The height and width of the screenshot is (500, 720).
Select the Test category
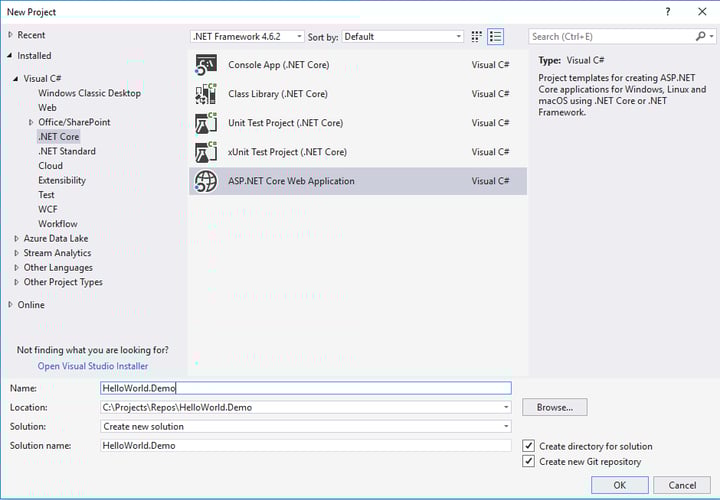click(46, 195)
